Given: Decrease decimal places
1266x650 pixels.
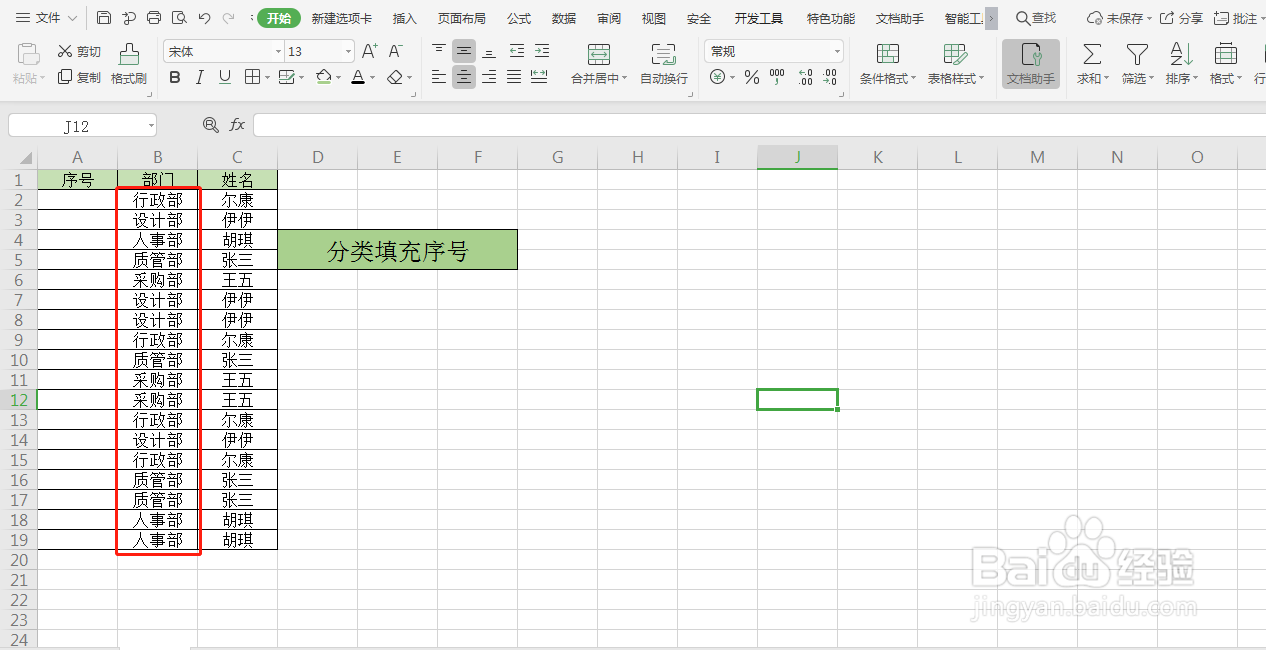Looking at the screenshot, I should pos(829,77).
